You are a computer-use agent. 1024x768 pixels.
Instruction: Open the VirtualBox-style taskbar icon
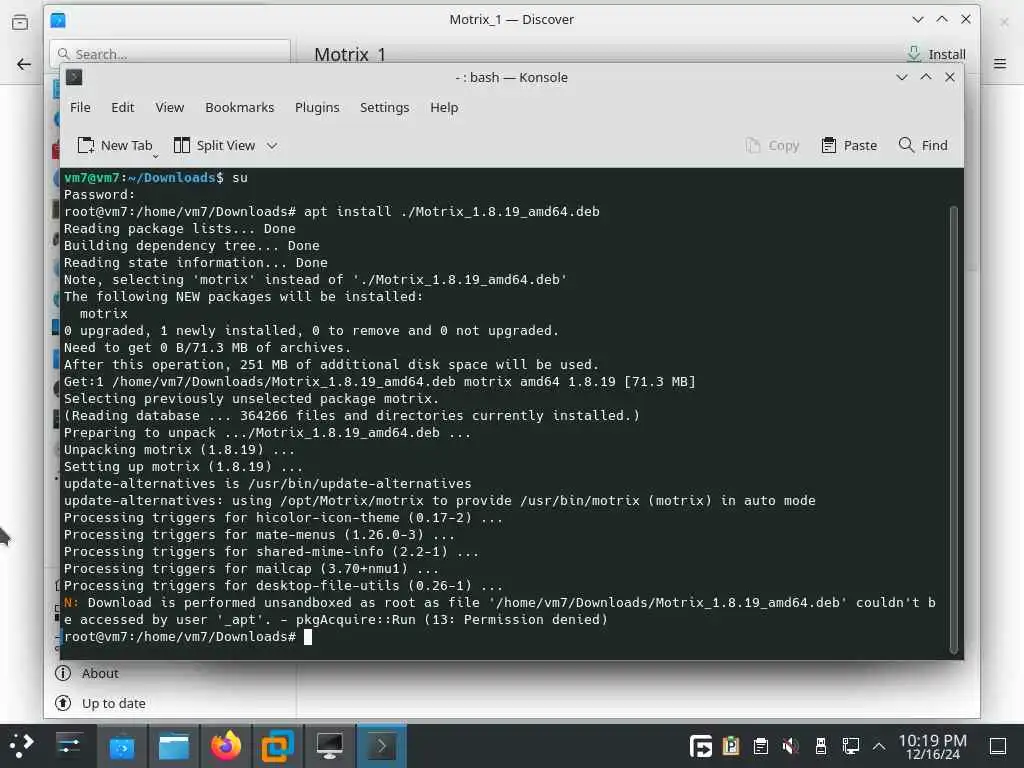tap(277, 746)
